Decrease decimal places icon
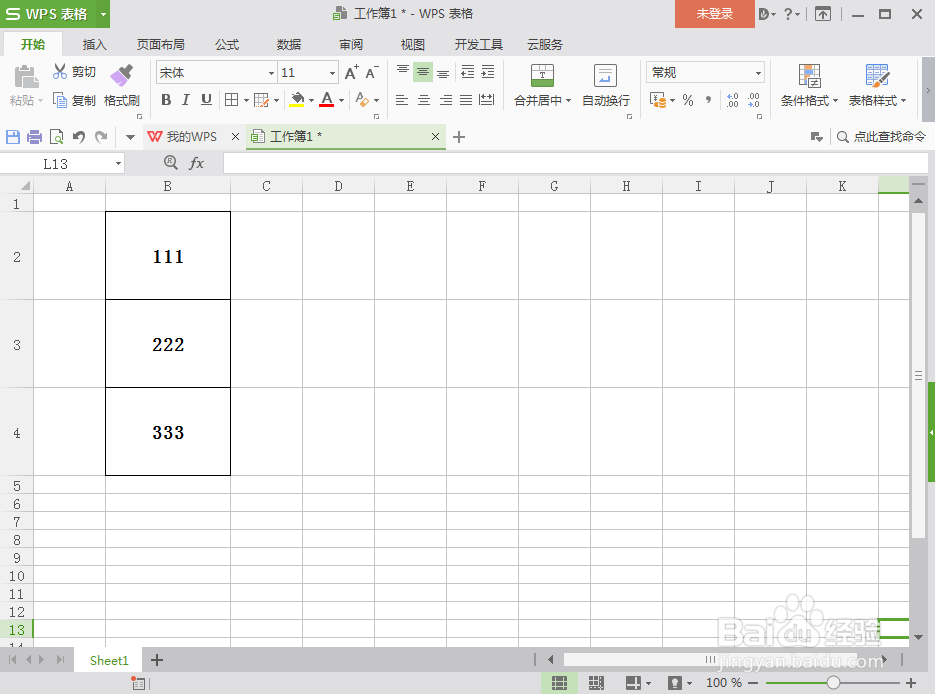This screenshot has height=694, width=935. (x=754, y=100)
